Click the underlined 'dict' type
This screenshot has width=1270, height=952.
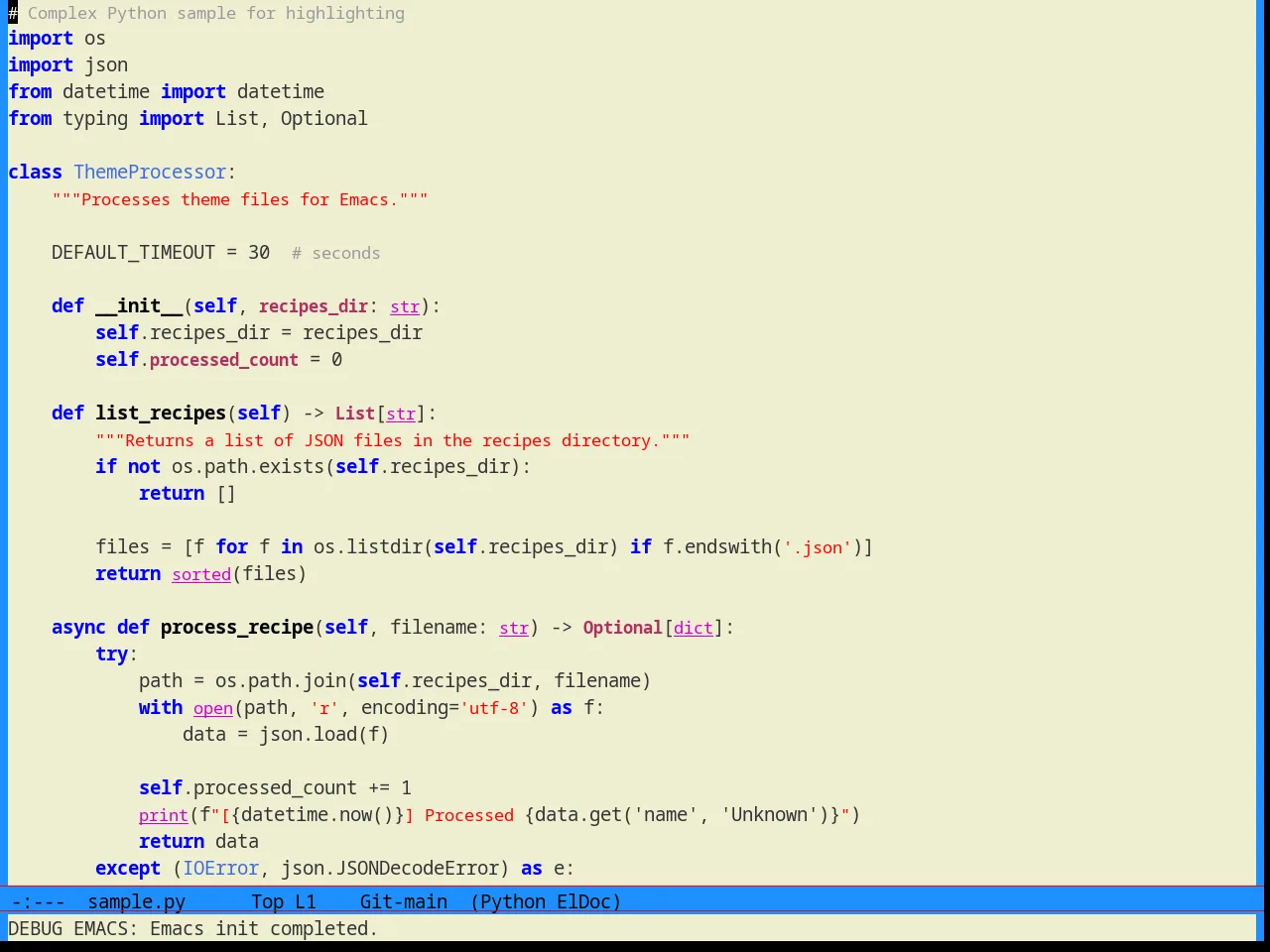tap(693, 628)
